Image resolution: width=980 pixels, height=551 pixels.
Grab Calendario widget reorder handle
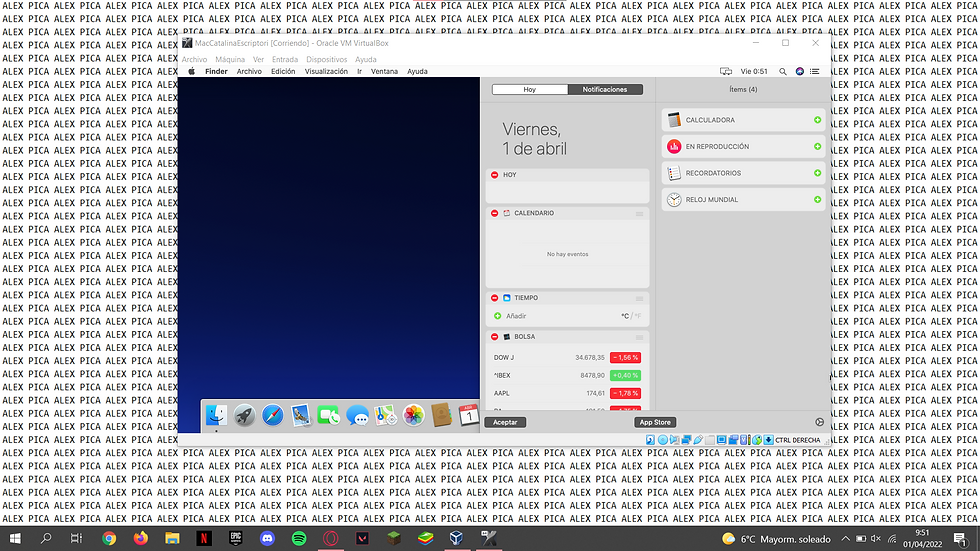tap(639, 214)
